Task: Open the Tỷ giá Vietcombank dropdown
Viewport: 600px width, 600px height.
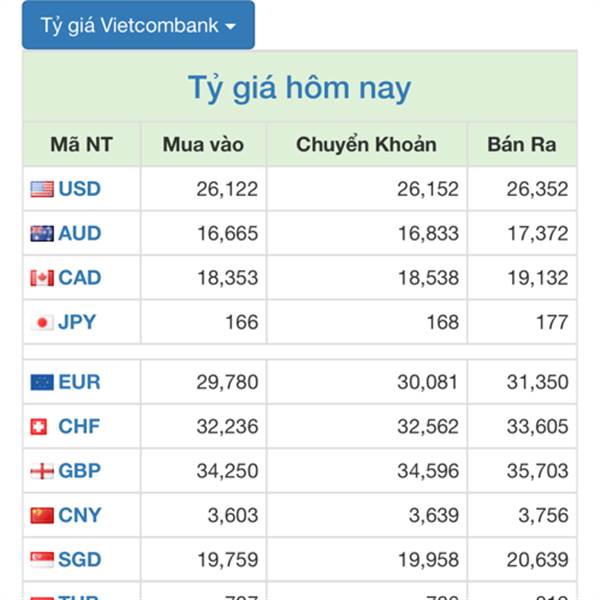Action: pos(138,26)
